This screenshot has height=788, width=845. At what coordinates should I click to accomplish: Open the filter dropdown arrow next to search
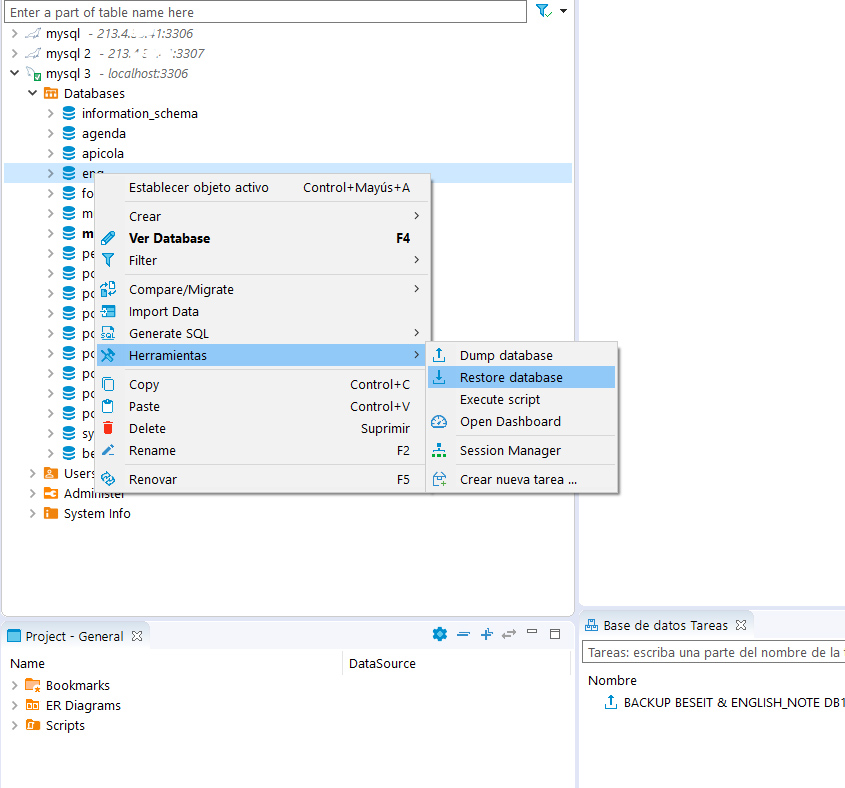pos(563,11)
